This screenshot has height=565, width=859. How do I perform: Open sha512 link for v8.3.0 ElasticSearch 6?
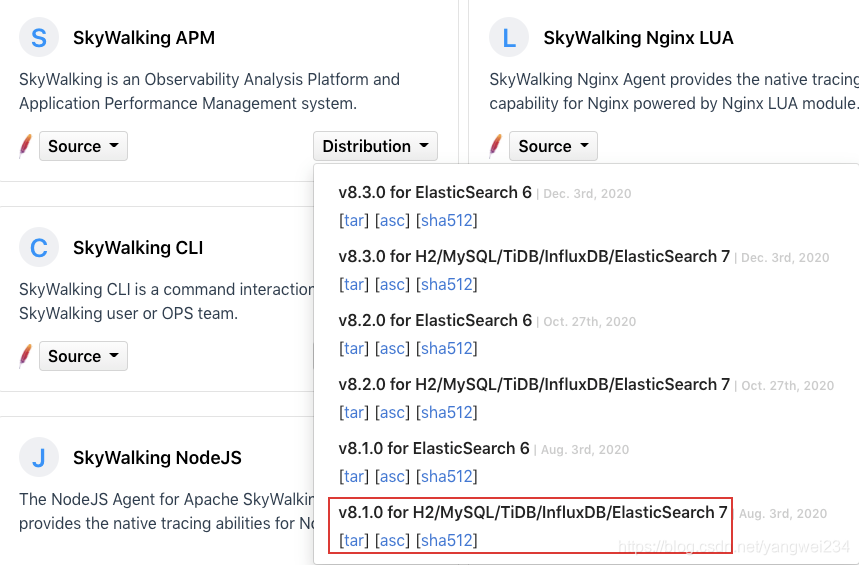tap(446, 220)
